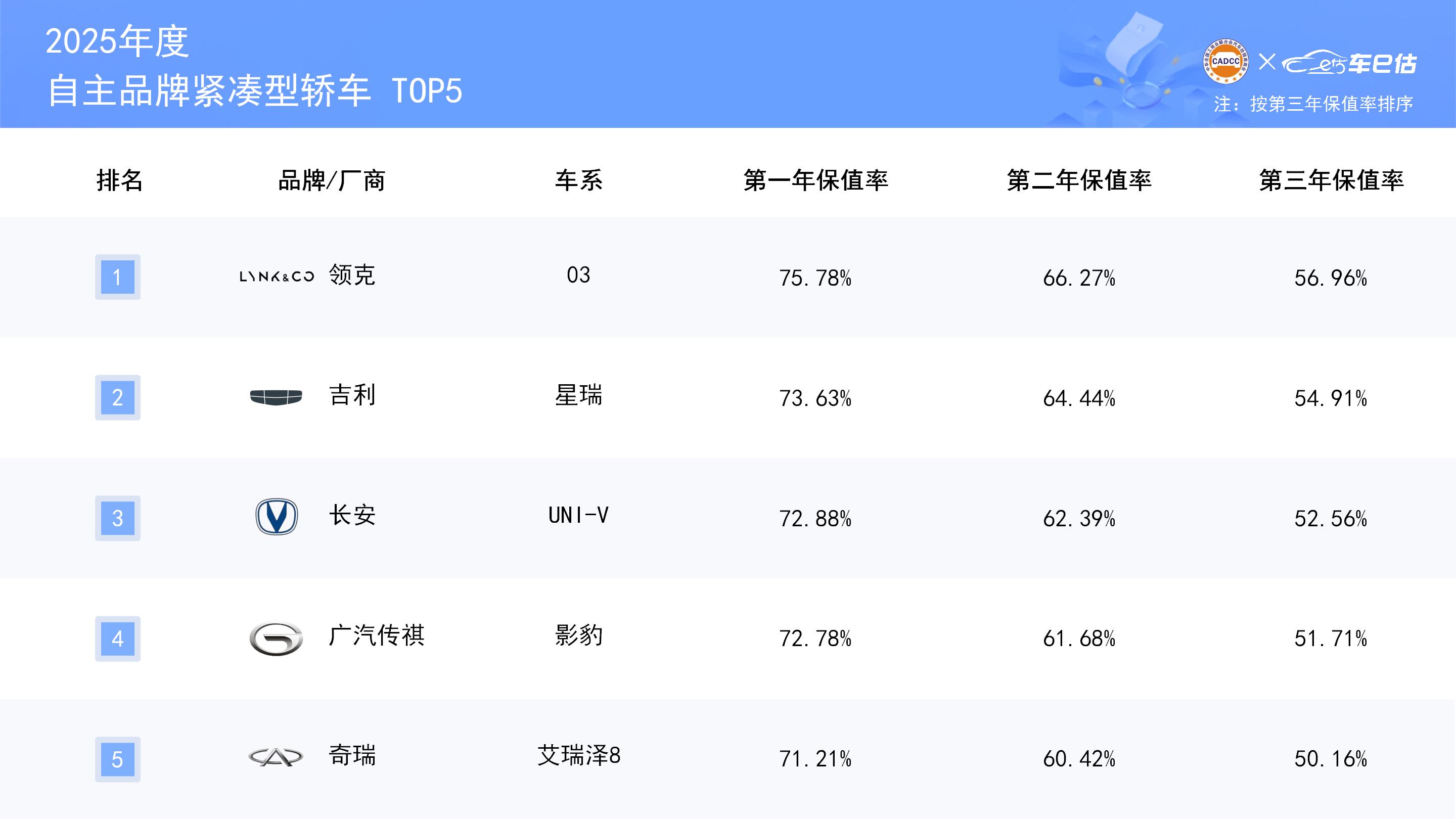Click the Chery brand logo
Screen dimensions: 1456x819
(276, 757)
